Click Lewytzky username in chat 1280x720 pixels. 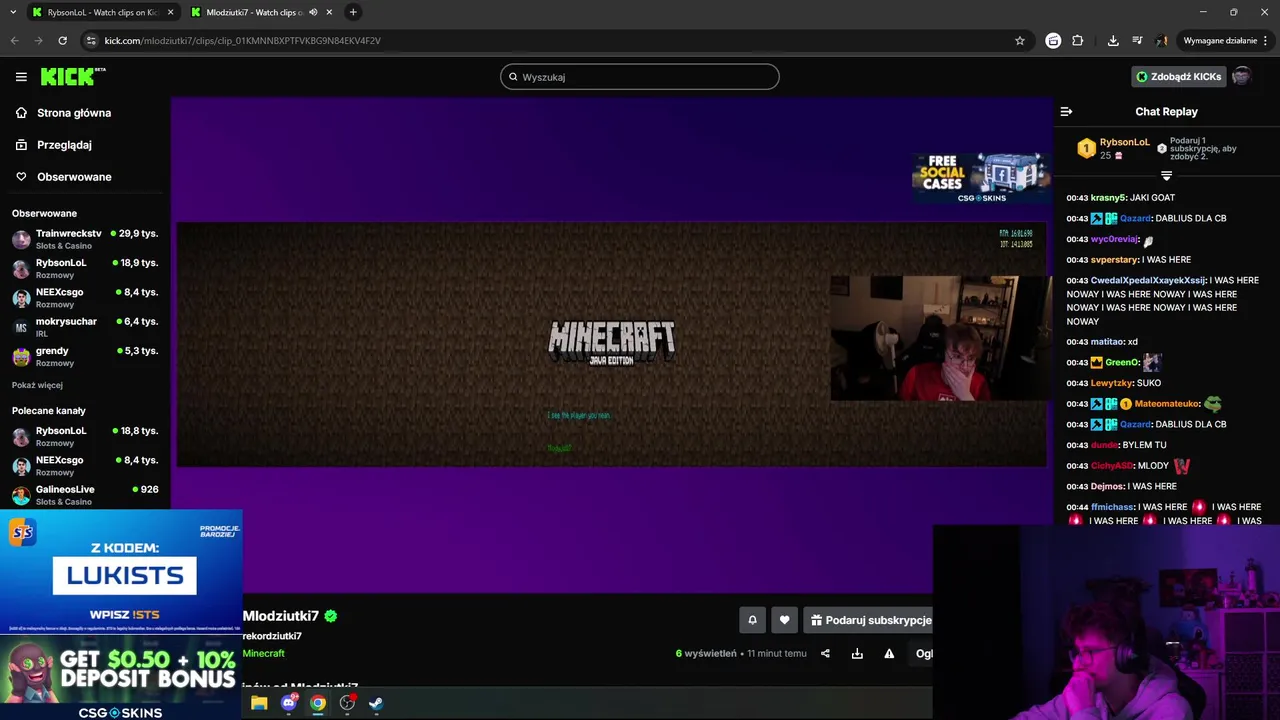point(1112,383)
